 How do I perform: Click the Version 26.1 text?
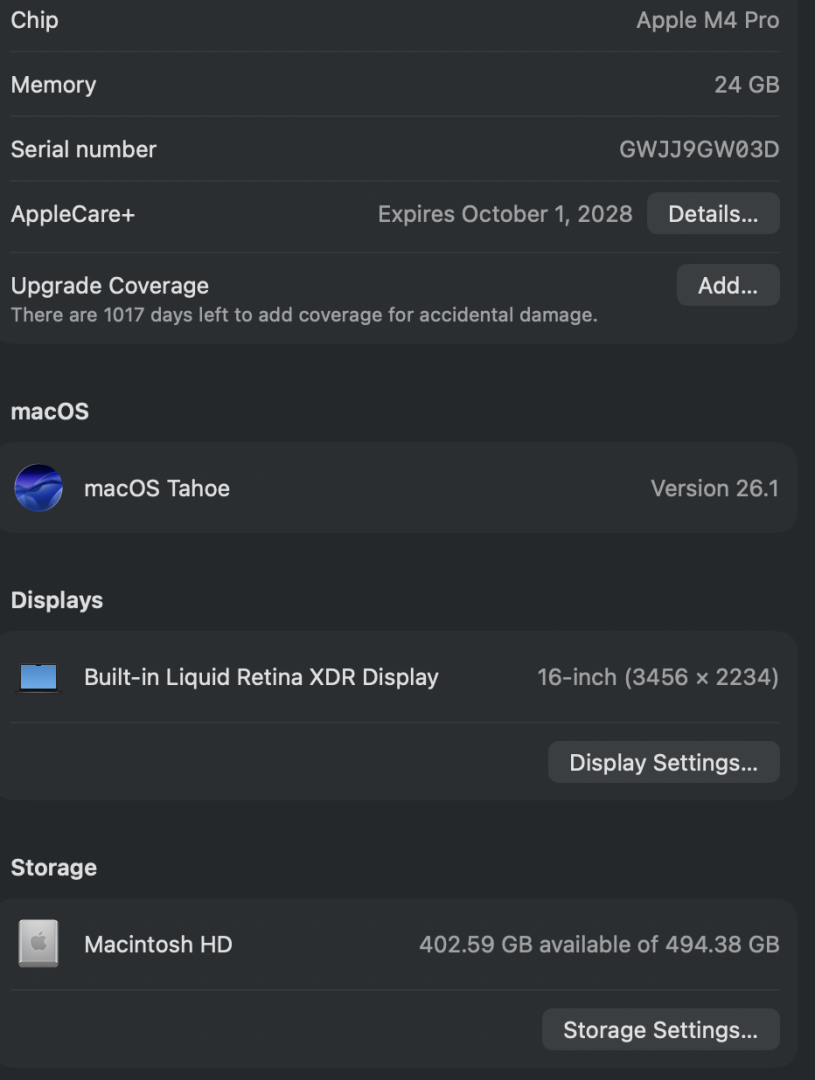(714, 488)
